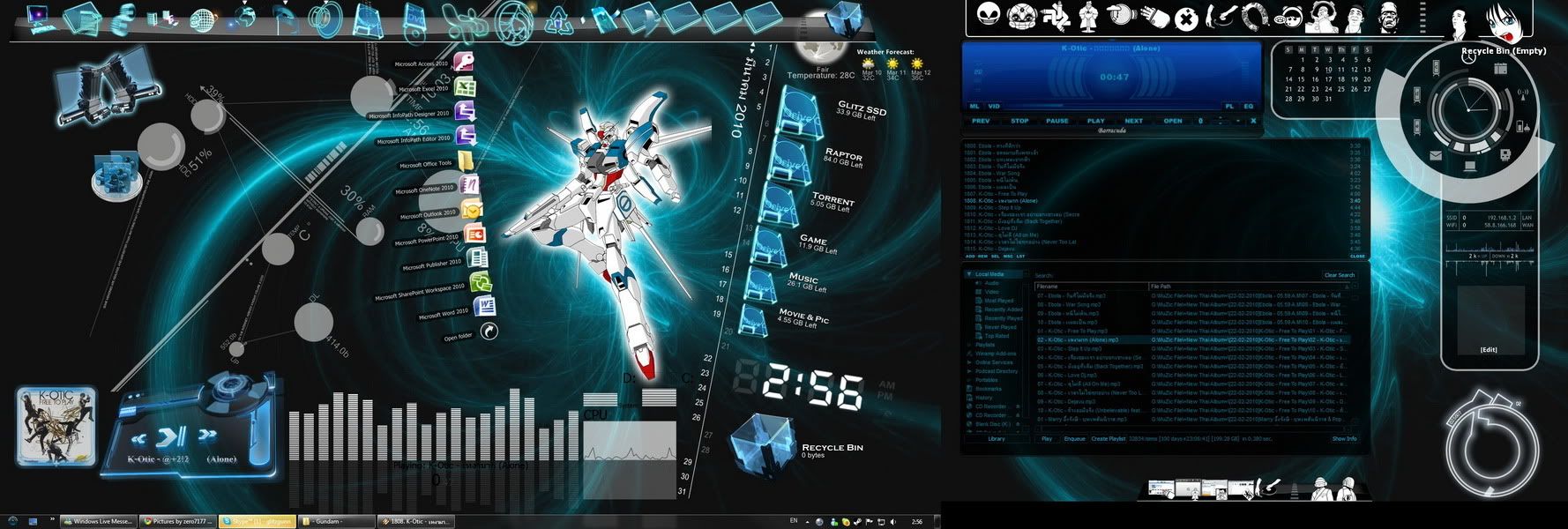Click Show Info button

[x=1344, y=438]
